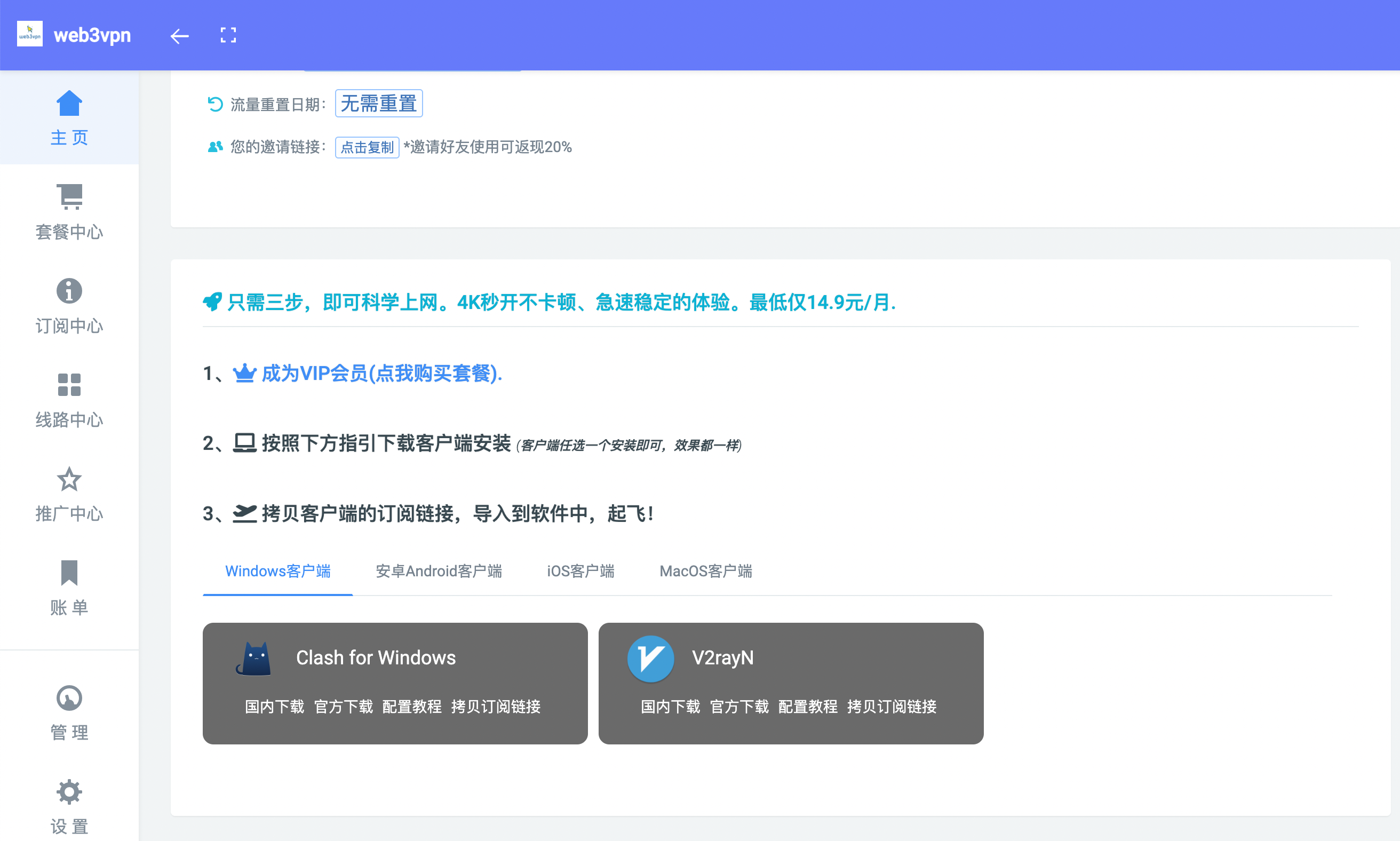Click the web3vpn logo image

coord(29,34)
